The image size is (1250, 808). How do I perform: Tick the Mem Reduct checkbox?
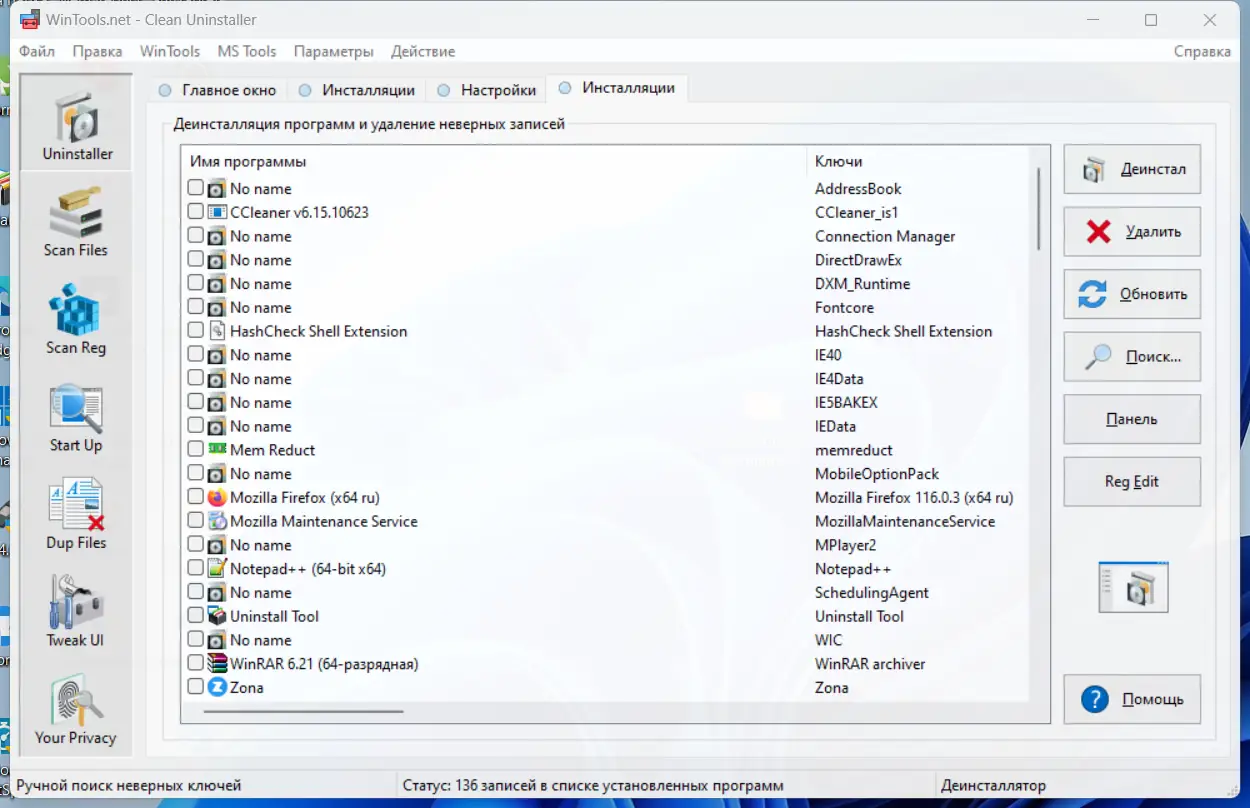195,450
